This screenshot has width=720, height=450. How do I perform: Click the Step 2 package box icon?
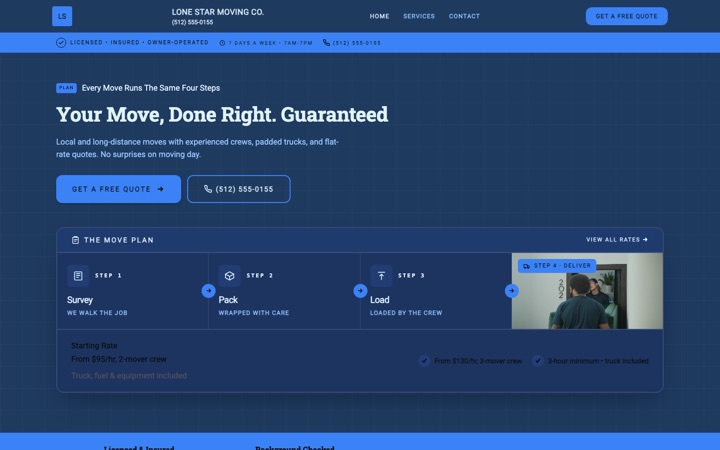coord(230,276)
